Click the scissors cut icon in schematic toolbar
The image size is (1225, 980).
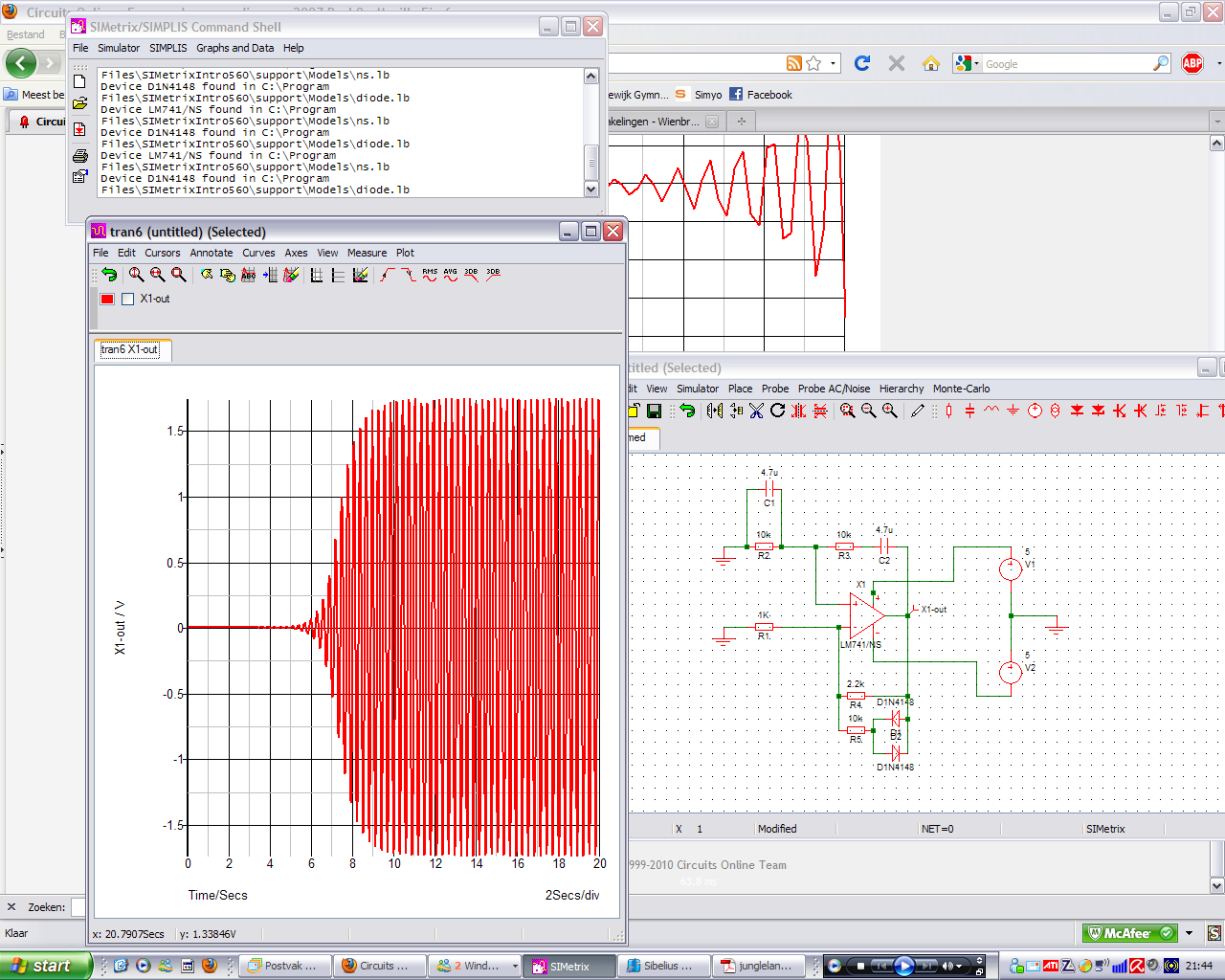pos(756,411)
